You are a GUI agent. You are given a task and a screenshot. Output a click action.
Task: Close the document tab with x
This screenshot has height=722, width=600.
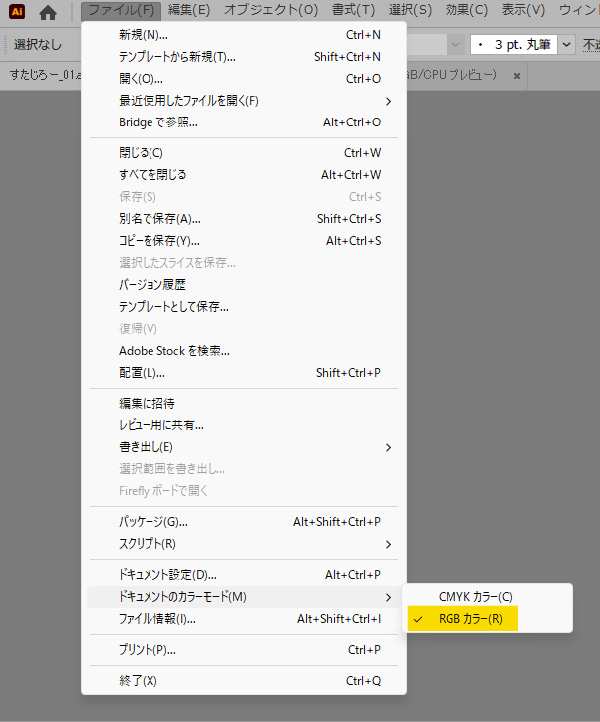coord(517,76)
